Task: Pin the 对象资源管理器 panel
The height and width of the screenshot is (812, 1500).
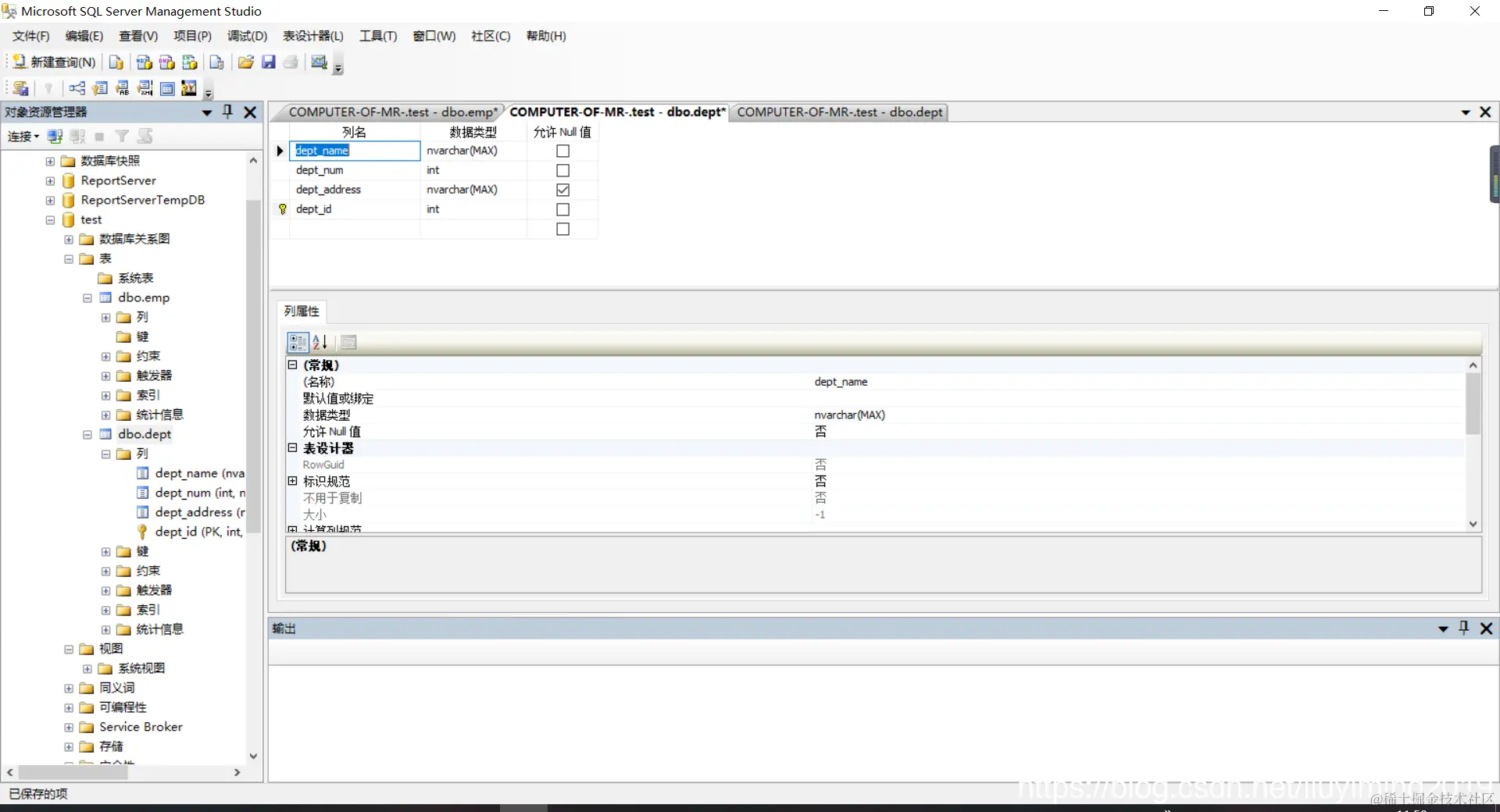Action: point(227,112)
